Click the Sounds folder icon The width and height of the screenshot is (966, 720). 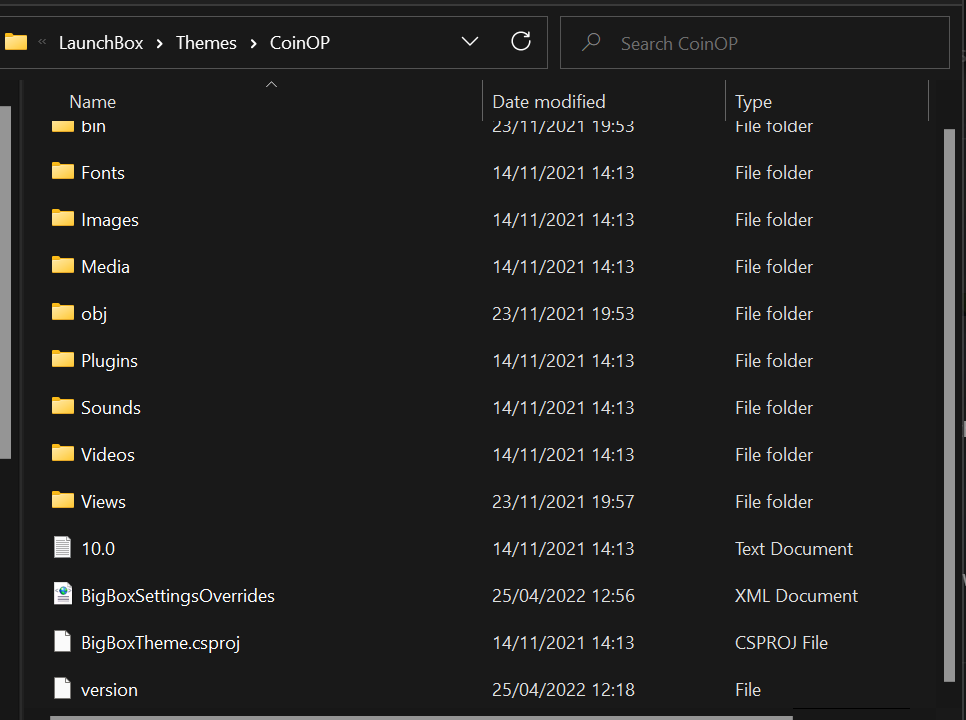[62, 406]
